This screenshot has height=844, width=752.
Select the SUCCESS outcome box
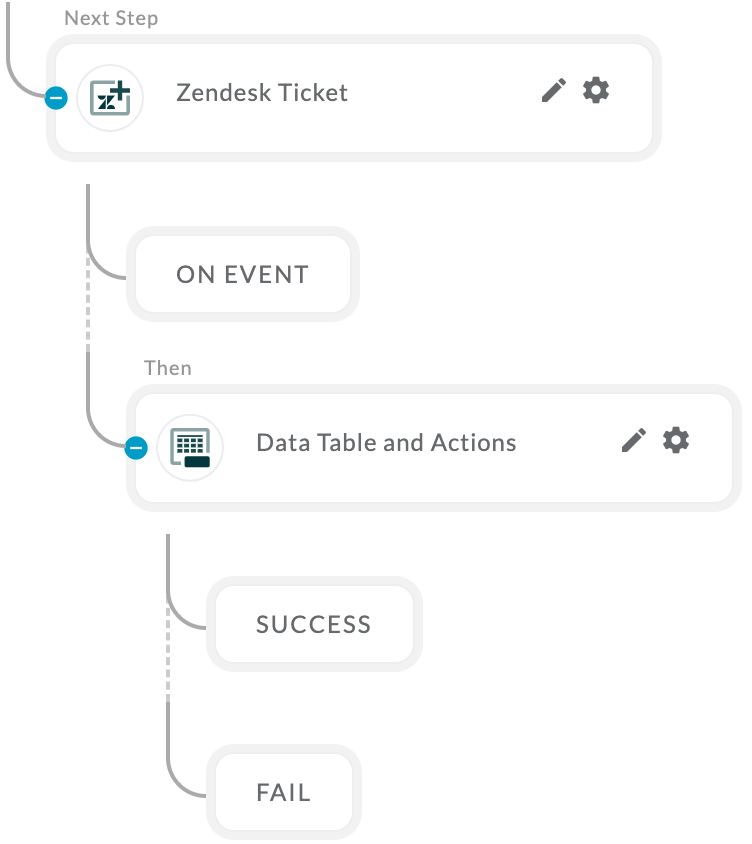314,624
